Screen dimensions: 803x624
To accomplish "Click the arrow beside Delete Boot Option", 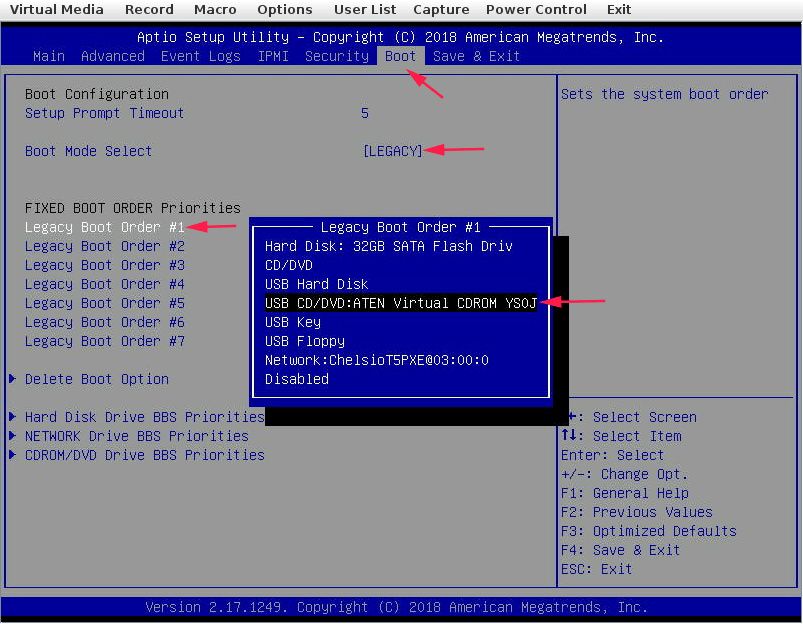I will coord(13,379).
